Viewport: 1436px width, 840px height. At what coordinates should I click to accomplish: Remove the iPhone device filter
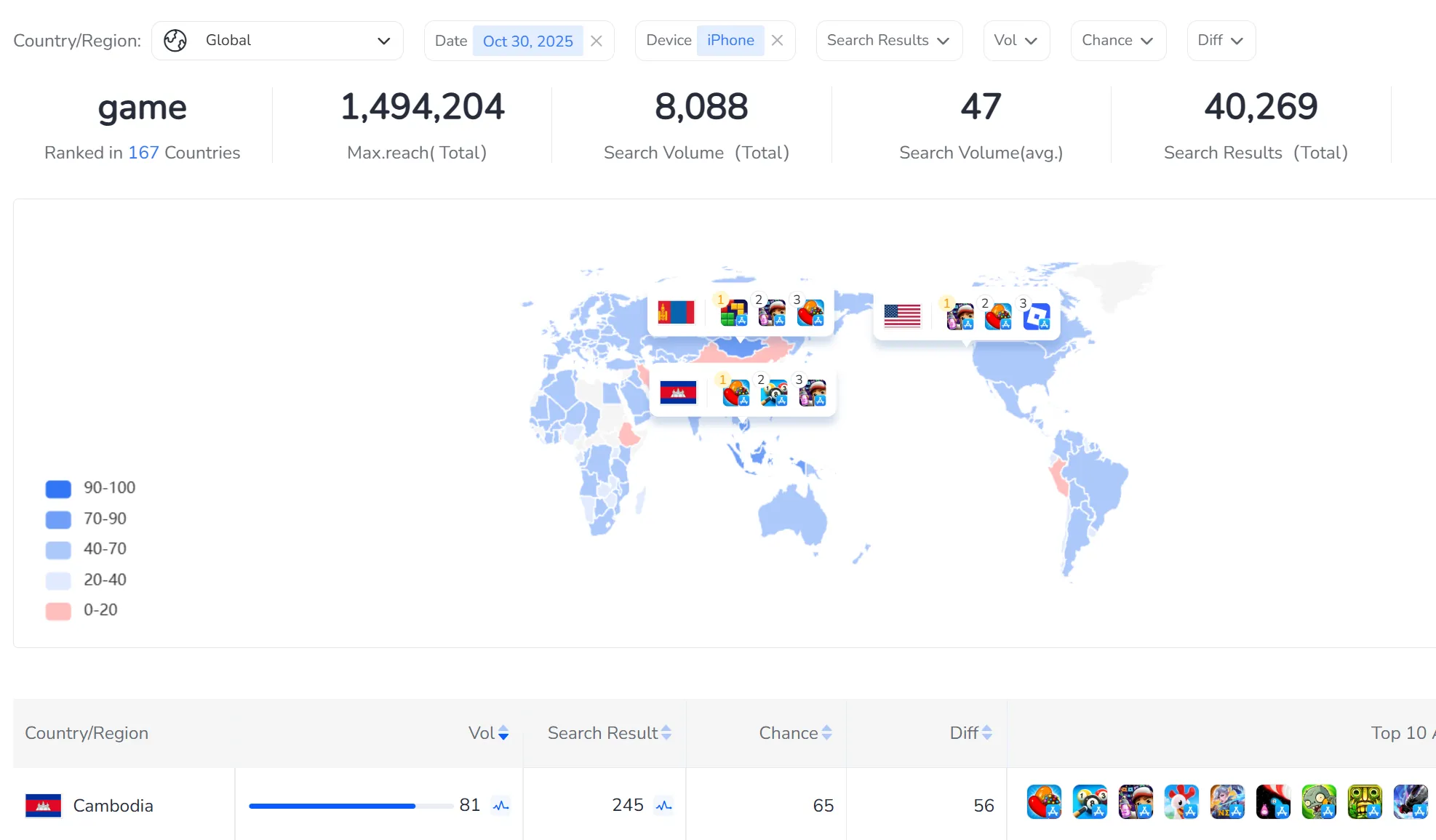point(777,41)
